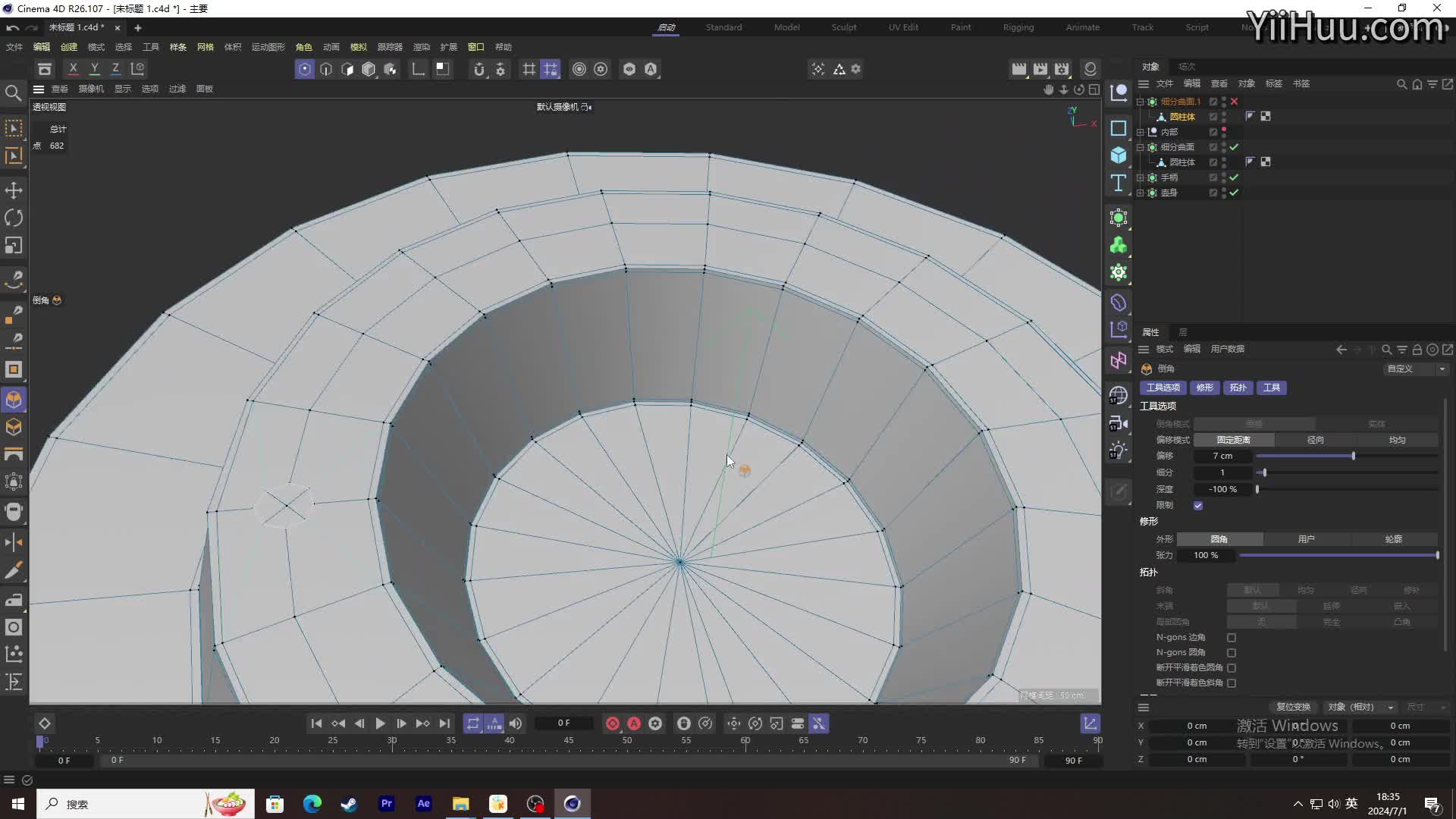Click 偏移 slider handle

point(1354,457)
